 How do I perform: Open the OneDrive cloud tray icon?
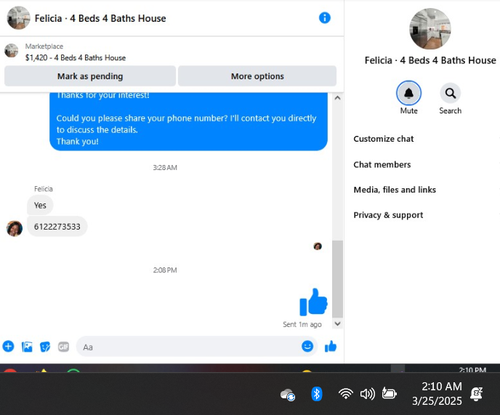click(x=287, y=394)
